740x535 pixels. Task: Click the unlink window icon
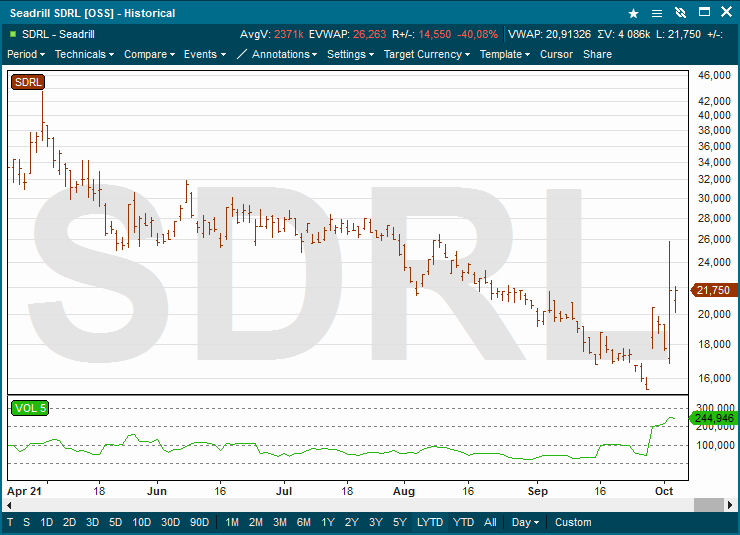point(680,13)
